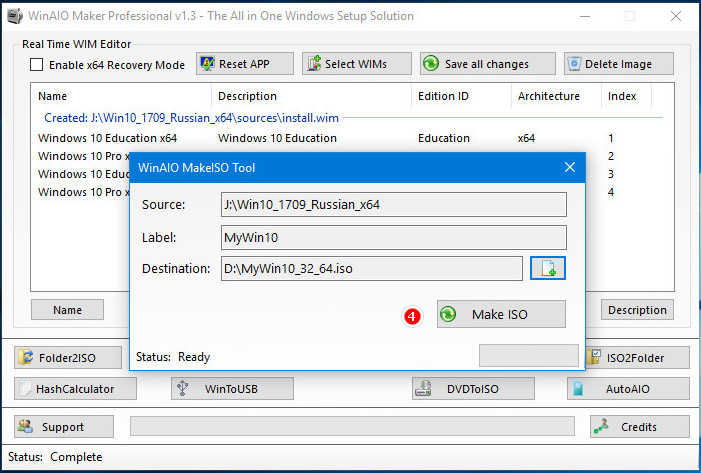701x473 pixels.
Task: Enable x64 Recovery Mode checkbox
Action: point(37,65)
